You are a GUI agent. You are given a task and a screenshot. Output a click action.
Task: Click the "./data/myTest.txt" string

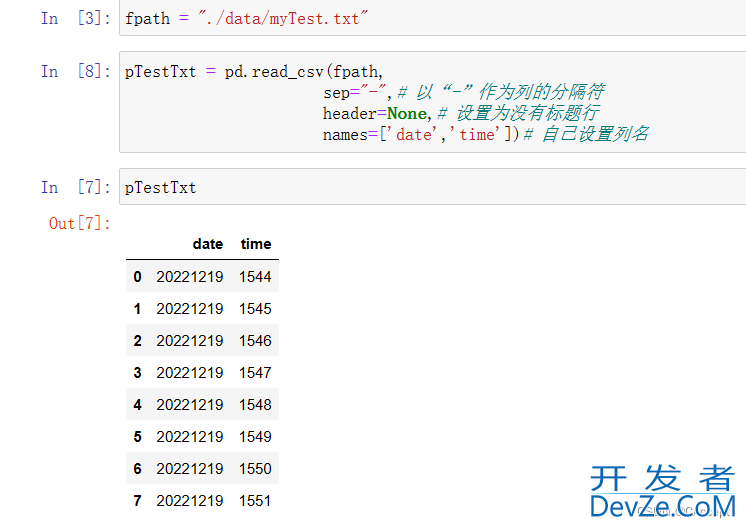[283, 19]
